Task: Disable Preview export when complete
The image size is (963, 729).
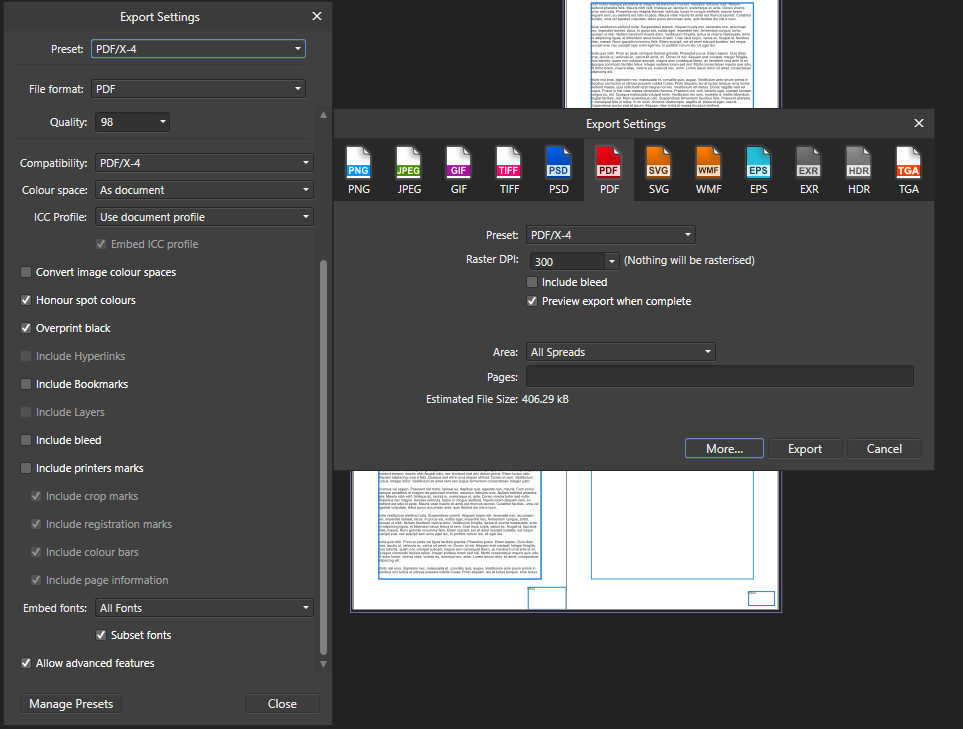Action: (x=531, y=300)
